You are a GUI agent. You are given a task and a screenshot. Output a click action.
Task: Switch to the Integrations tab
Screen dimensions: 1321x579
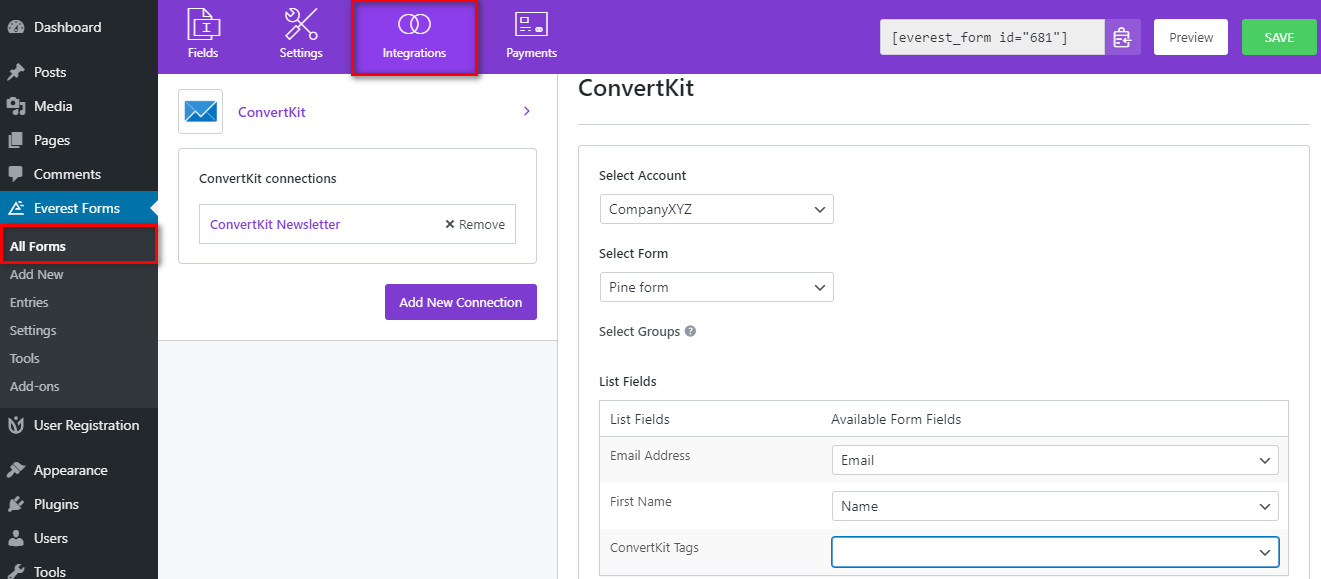click(414, 37)
